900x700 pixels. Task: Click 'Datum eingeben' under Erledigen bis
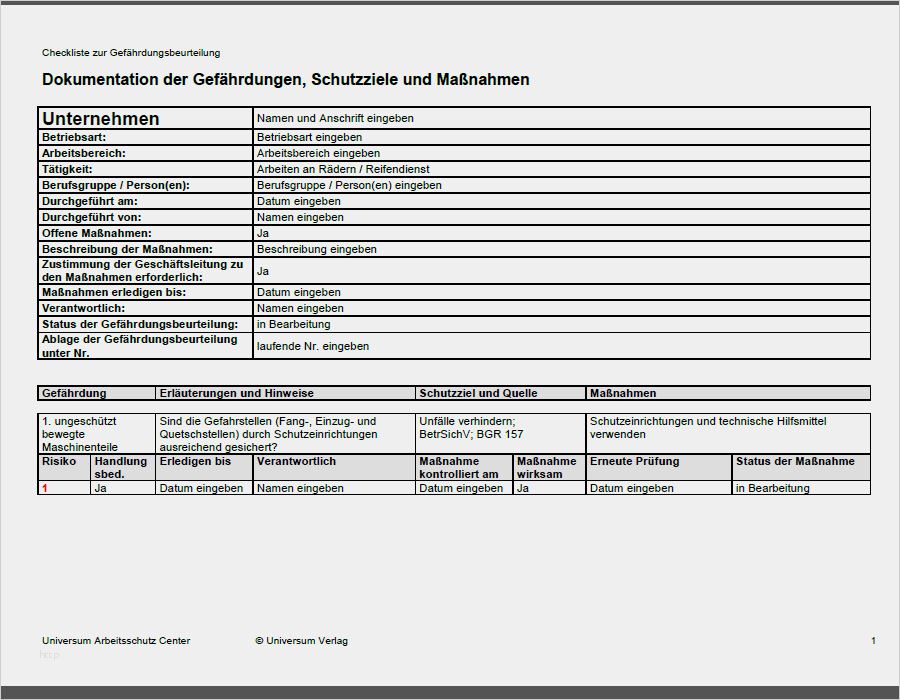click(x=204, y=488)
